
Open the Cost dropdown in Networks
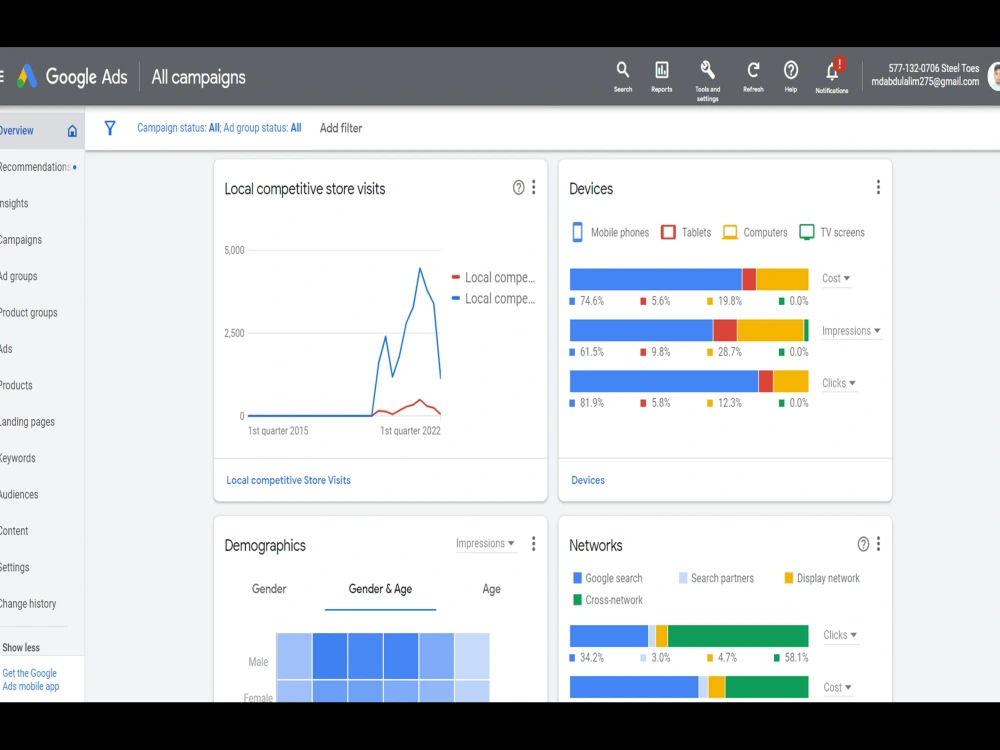[837, 688]
